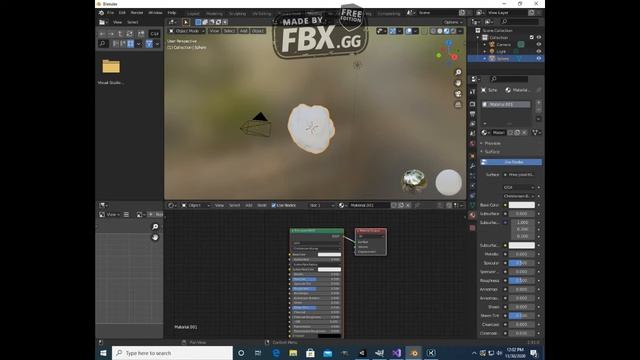
Task: Click the node editor zoom magnifier icon
Action: click(x=155, y=227)
